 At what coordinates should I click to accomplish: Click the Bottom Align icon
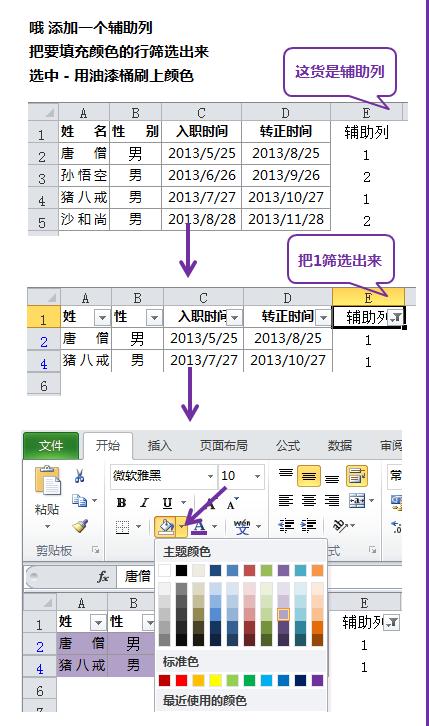pyautogui.click(x=332, y=477)
